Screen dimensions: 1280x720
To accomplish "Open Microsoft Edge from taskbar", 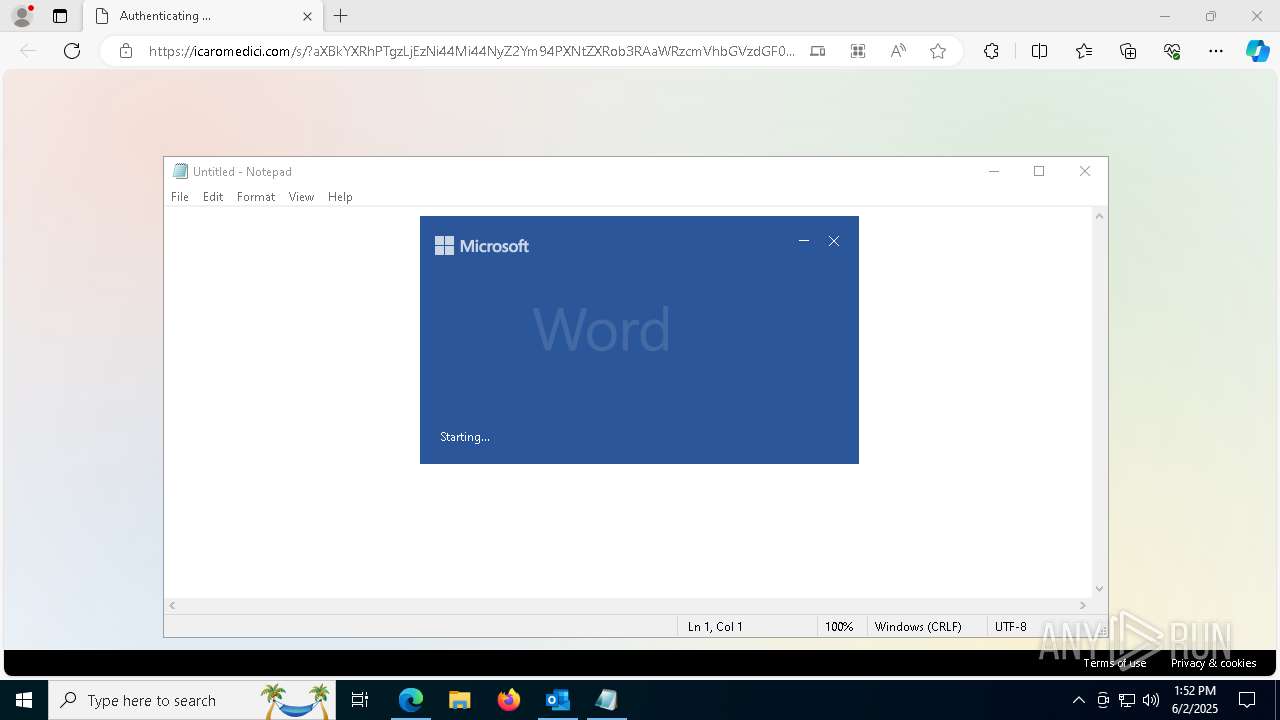I will 411,700.
